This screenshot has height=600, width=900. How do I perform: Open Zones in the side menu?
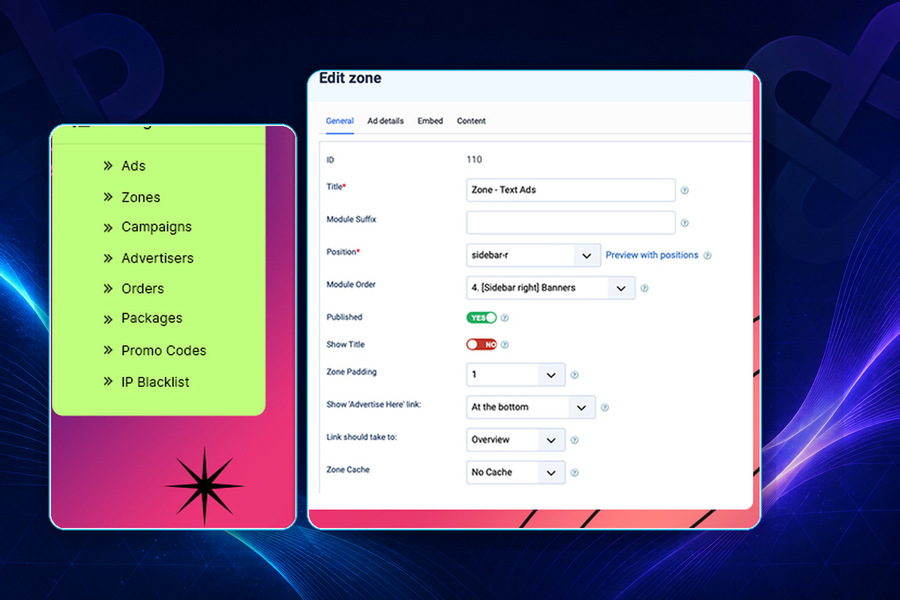[141, 197]
